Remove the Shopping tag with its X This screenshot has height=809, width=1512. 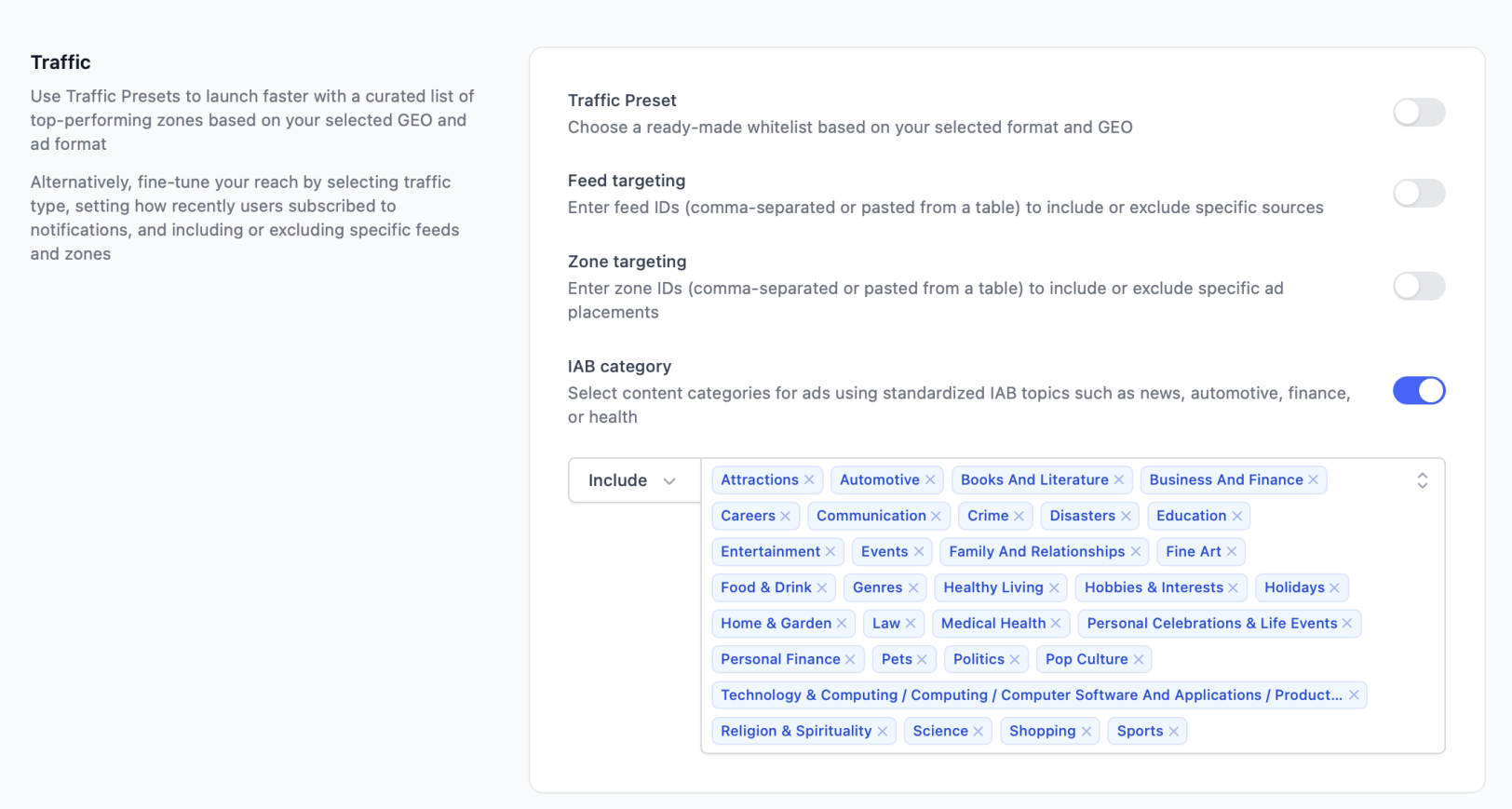[1087, 732]
